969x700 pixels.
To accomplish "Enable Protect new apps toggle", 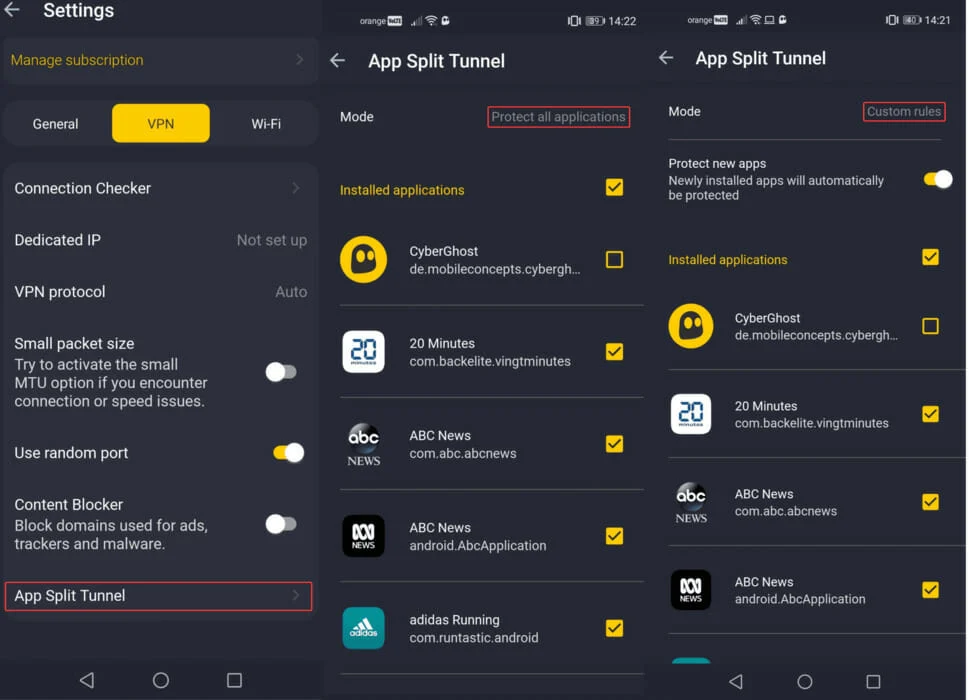I will [937, 179].
